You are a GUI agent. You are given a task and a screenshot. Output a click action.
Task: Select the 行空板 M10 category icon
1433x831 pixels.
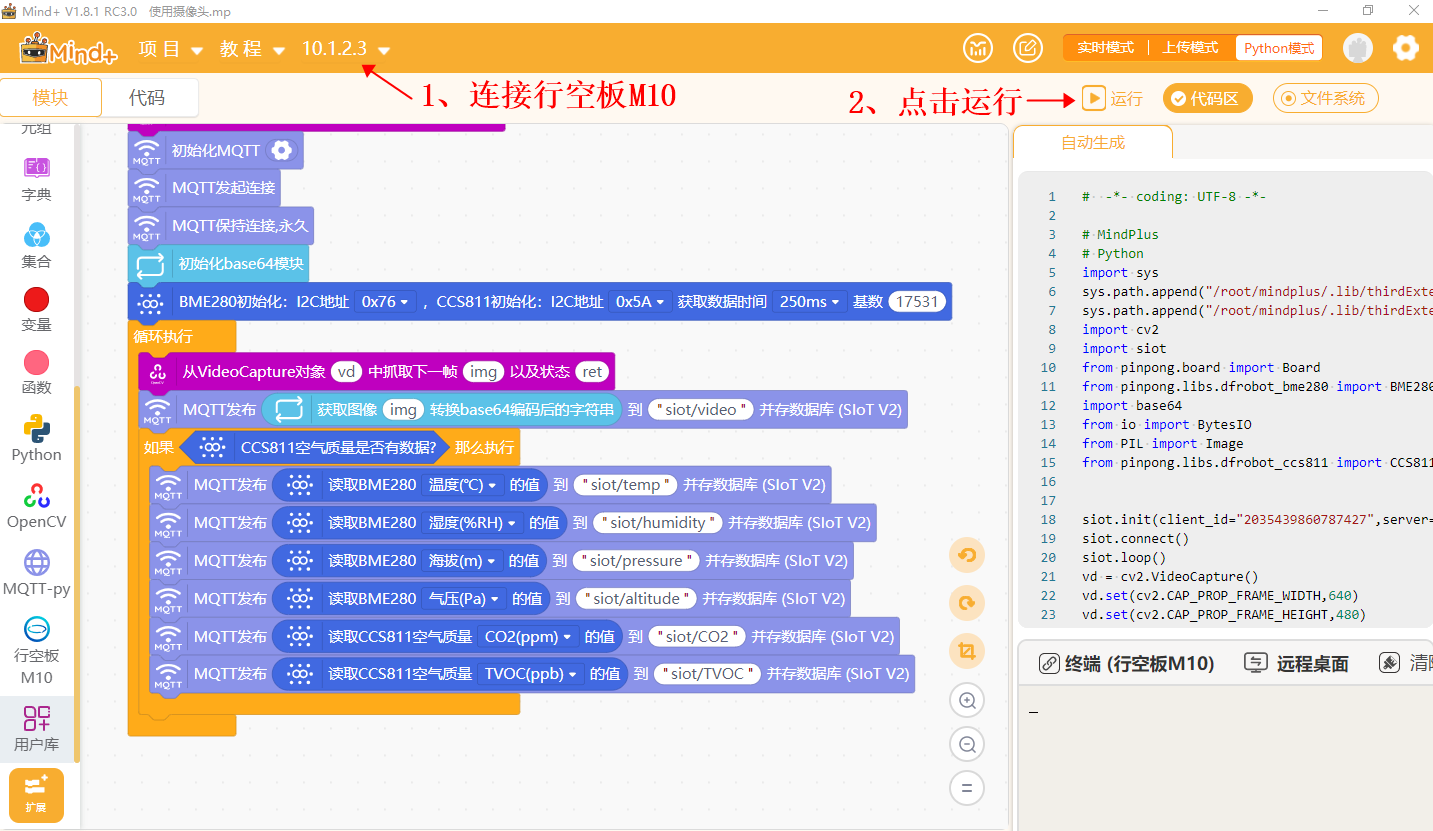[x=37, y=630]
